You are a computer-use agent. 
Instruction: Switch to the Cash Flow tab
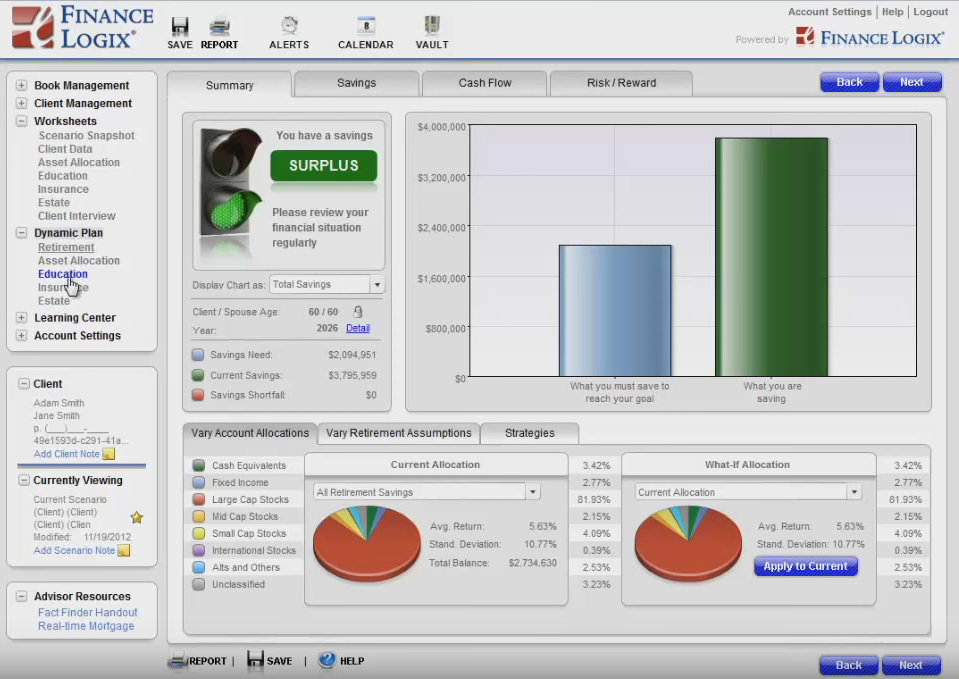coord(484,84)
